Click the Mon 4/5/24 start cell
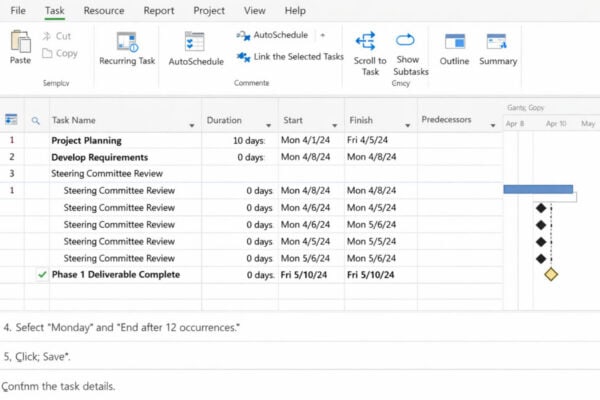The height and width of the screenshot is (400, 600). click(x=311, y=242)
